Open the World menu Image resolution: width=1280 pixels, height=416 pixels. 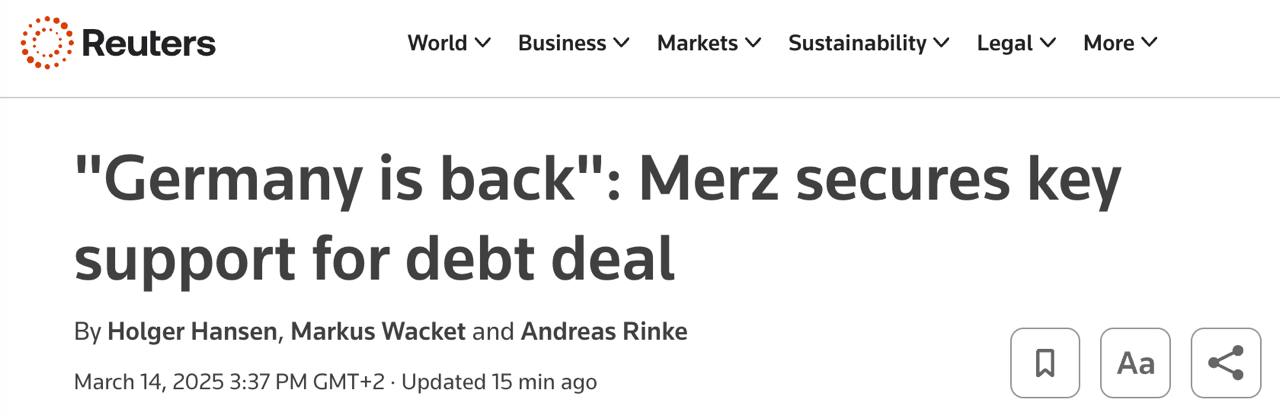click(x=437, y=43)
